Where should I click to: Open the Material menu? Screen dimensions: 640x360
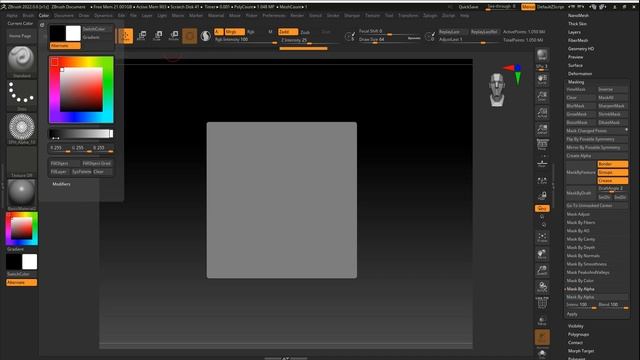216,16
